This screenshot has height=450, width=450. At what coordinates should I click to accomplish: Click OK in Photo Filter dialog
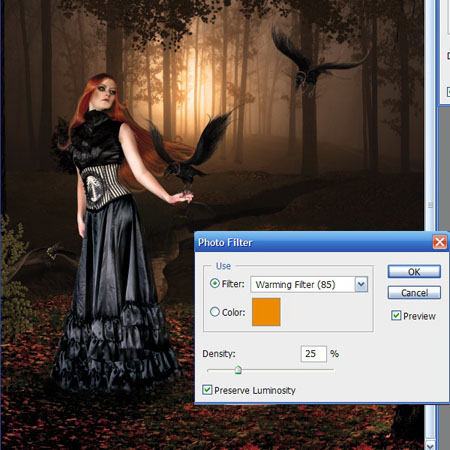click(414, 272)
